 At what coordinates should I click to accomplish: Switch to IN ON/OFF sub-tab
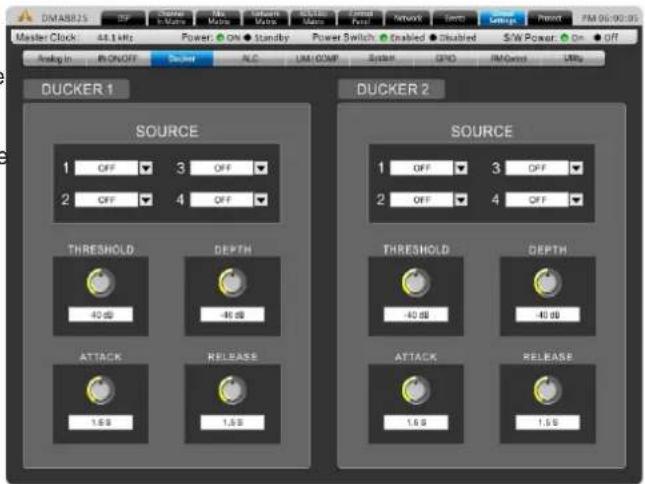click(118, 59)
